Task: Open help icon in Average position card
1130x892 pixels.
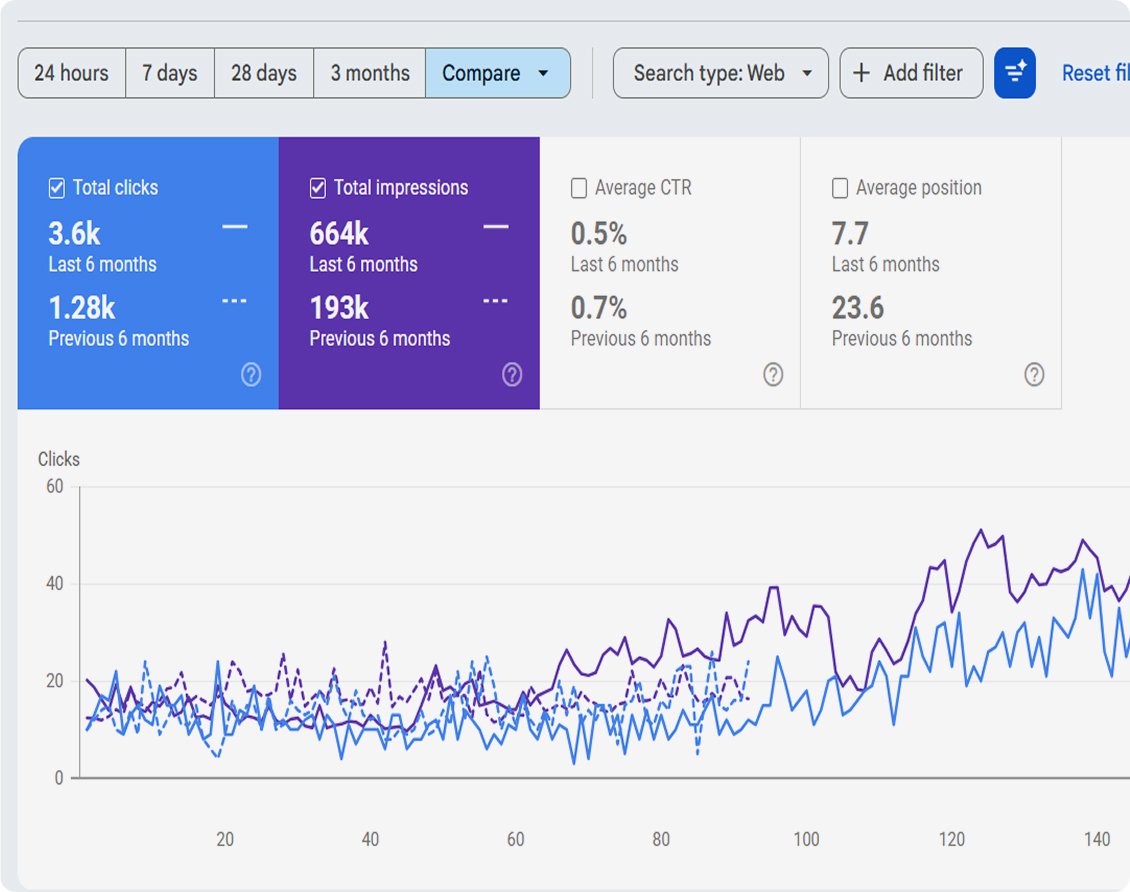Action: pyautogui.click(x=1034, y=375)
